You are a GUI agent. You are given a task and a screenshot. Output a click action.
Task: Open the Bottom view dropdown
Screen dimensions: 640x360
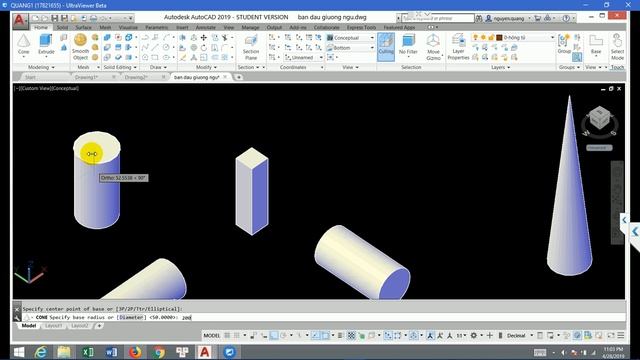[350, 48]
